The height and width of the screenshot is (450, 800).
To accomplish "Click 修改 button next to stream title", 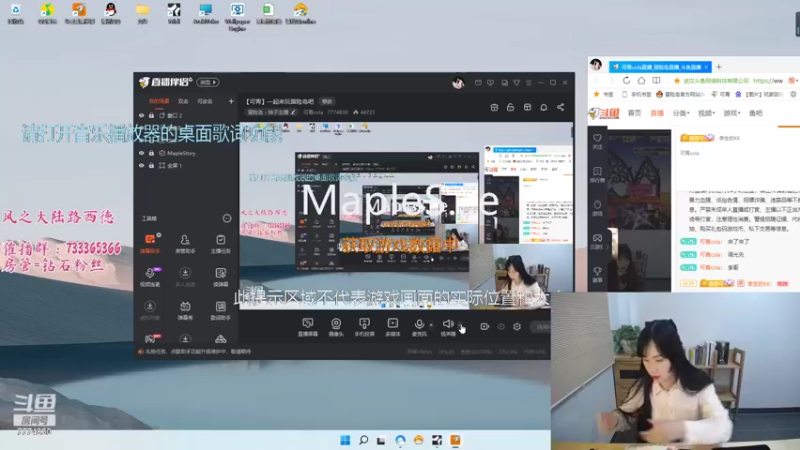I will click(327, 101).
